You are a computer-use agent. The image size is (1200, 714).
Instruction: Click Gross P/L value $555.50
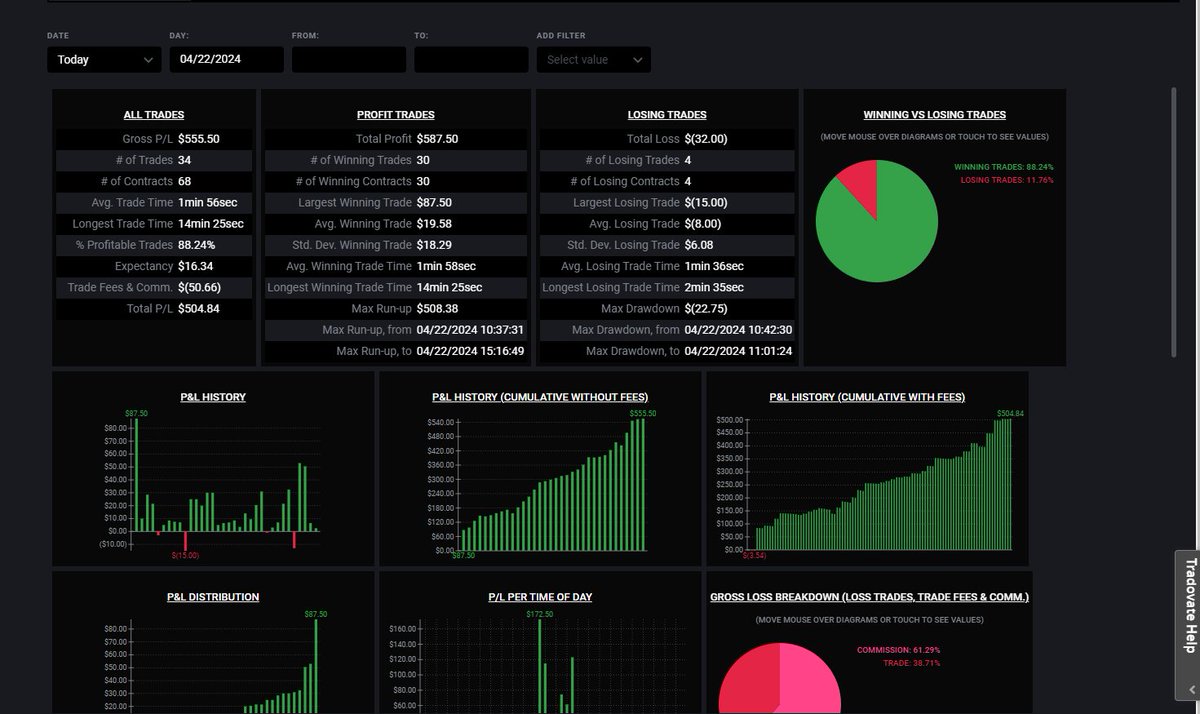coord(199,139)
